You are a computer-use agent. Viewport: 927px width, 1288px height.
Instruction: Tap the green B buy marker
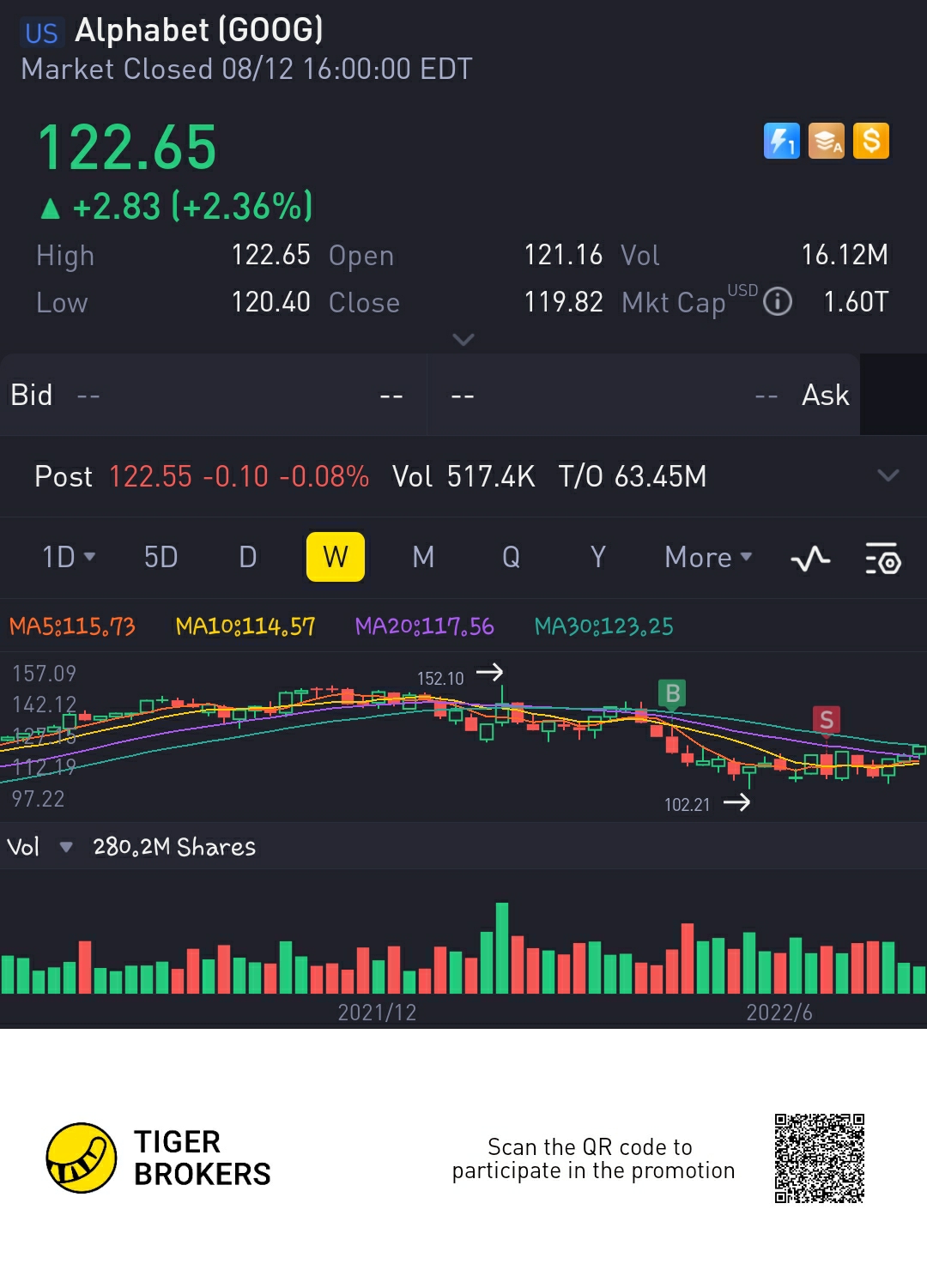pyautogui.click(x=672, y=693)
